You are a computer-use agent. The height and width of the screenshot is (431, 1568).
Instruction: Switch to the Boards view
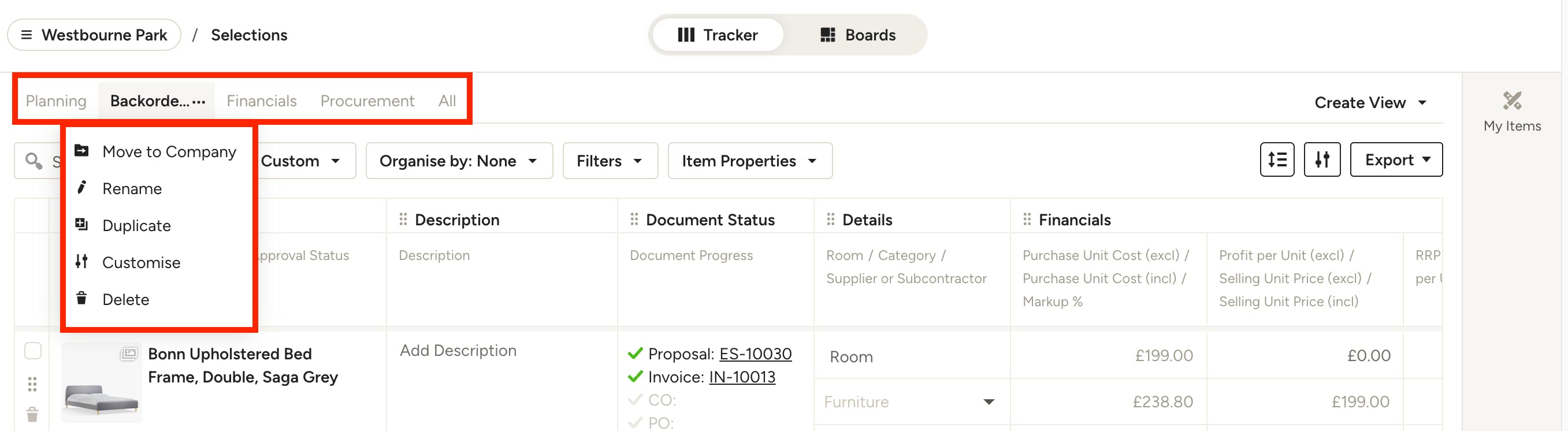[x=857, y=35]
